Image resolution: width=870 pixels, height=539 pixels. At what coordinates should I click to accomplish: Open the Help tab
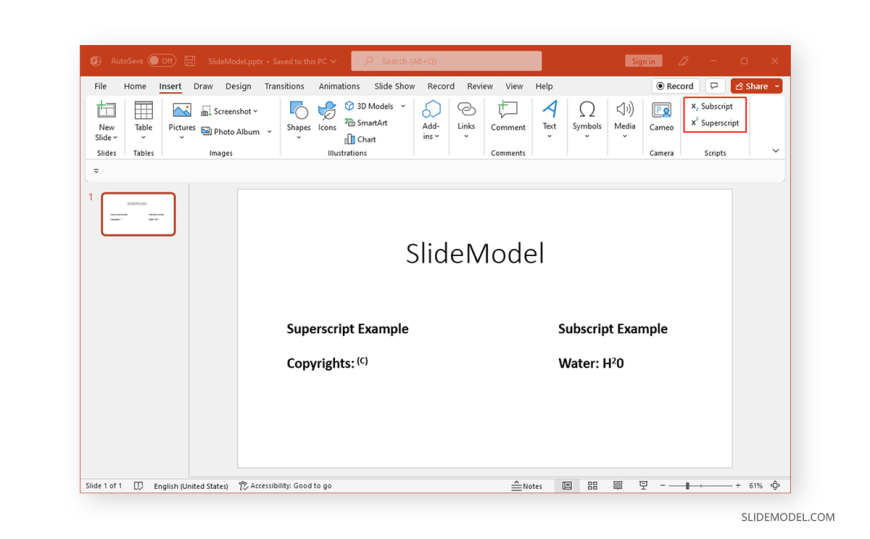pyautogui.click(x=544, y=86)
